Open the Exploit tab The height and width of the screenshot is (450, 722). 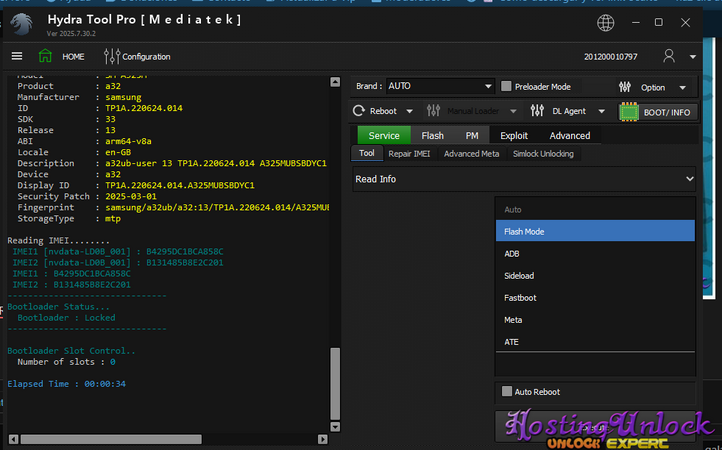(513, 135)
